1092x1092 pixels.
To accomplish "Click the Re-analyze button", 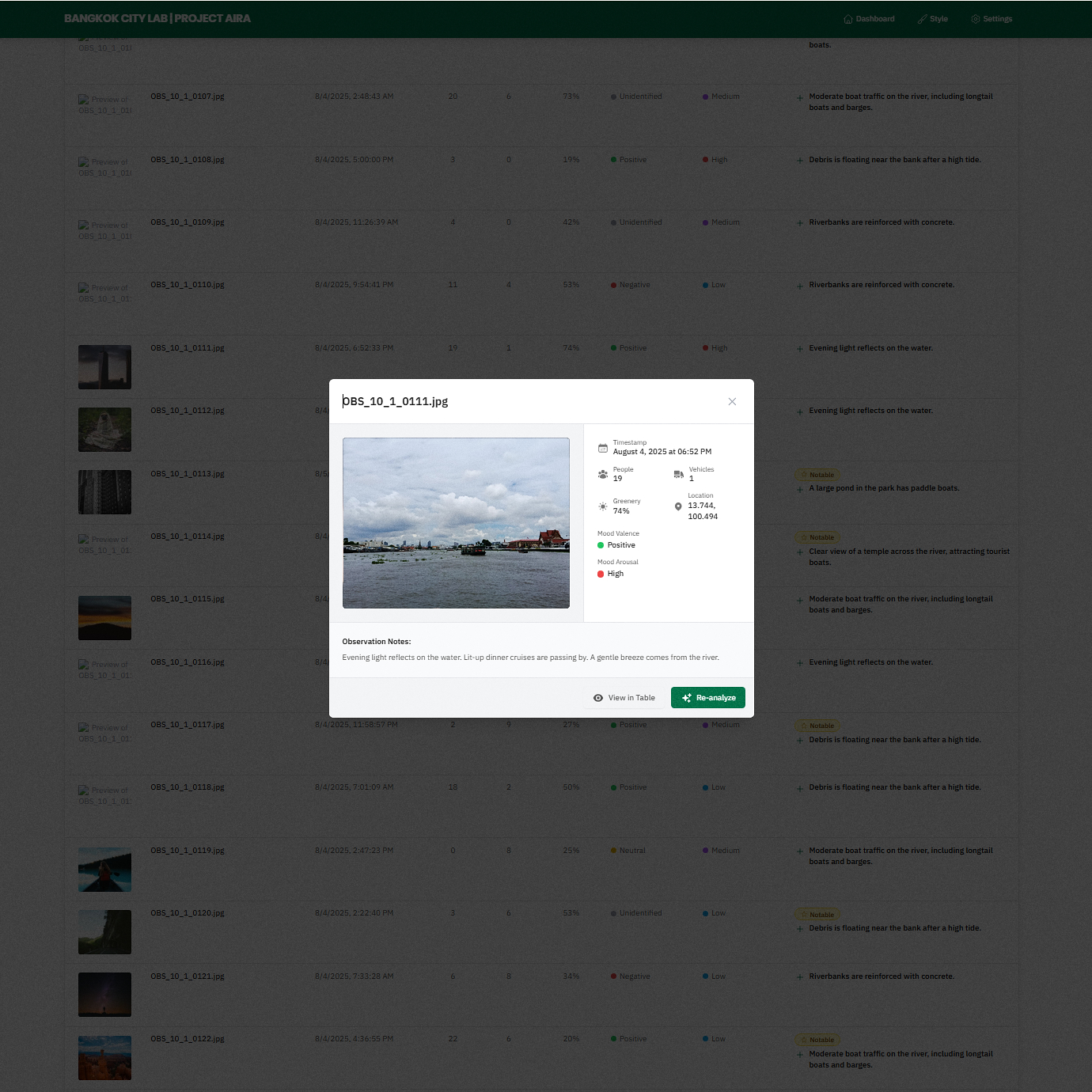I will click(708, 698).
